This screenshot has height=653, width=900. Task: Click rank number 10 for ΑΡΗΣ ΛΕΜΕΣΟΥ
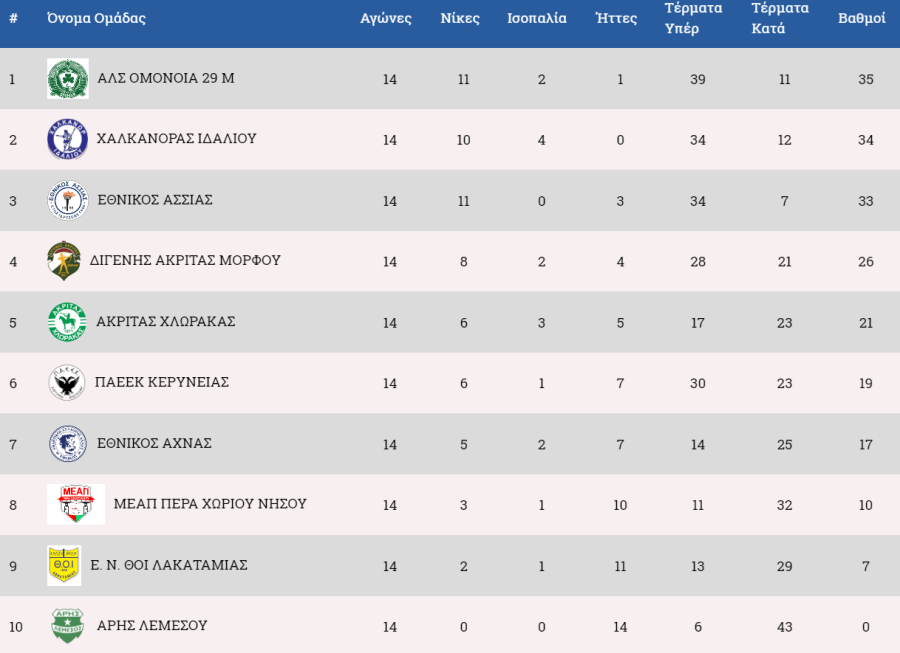[15, 627]
